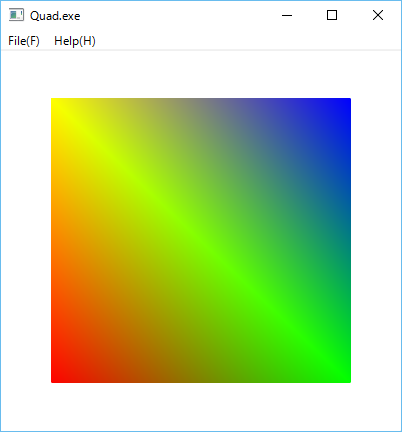The height and width of the screenshot is (432, 402).
Task: Click the red corner of the gradient quad
Action: [57, 376]
